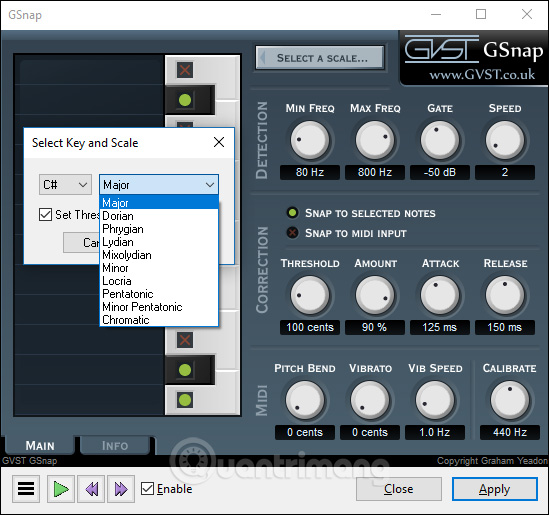549x515 pixels.
Task: Click the 90 % amount value
Action: [x=375, y=327]
